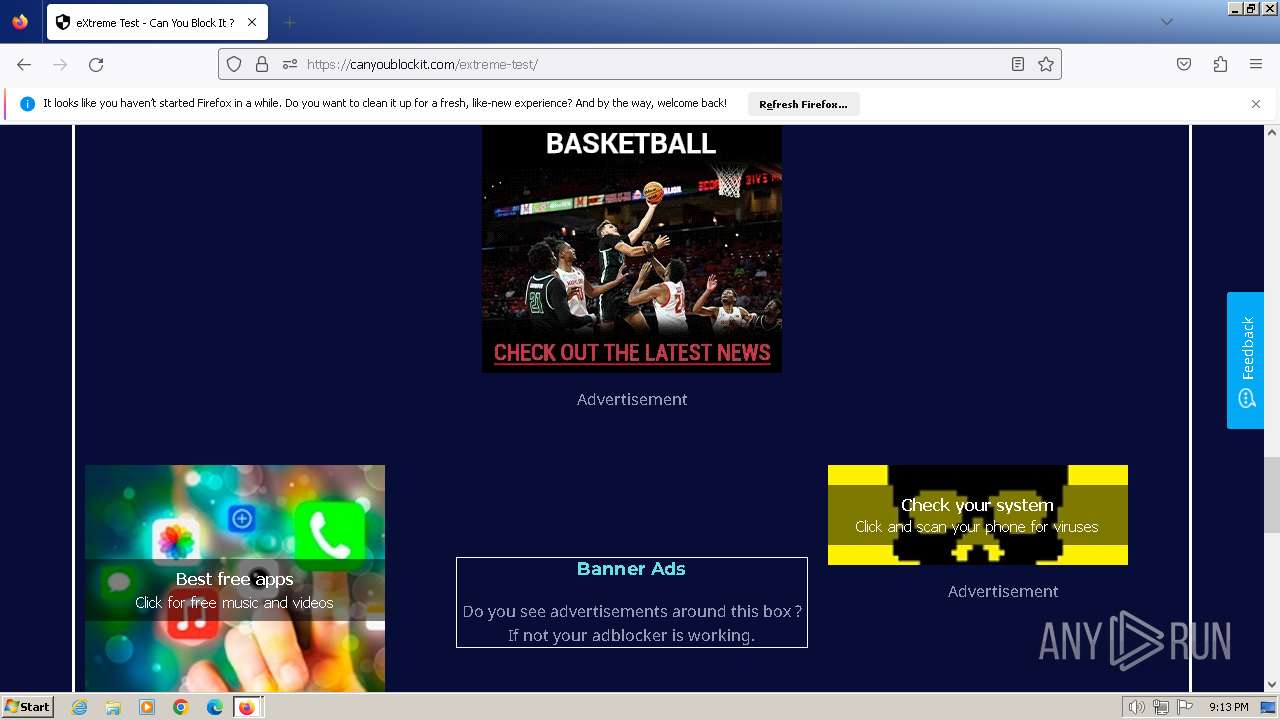Click Firefox logo at tab strip start
The image size is (1280, 720).
coord(20,22)
